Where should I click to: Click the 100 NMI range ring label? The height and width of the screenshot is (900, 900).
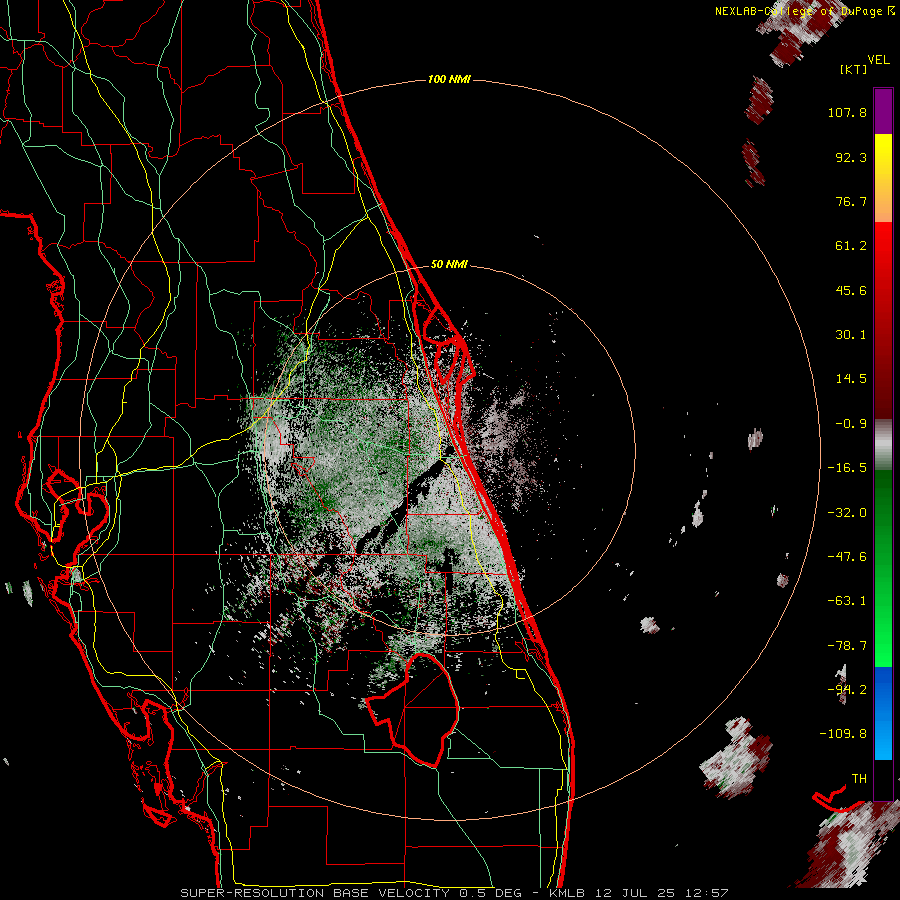click(x=449, y=79)
